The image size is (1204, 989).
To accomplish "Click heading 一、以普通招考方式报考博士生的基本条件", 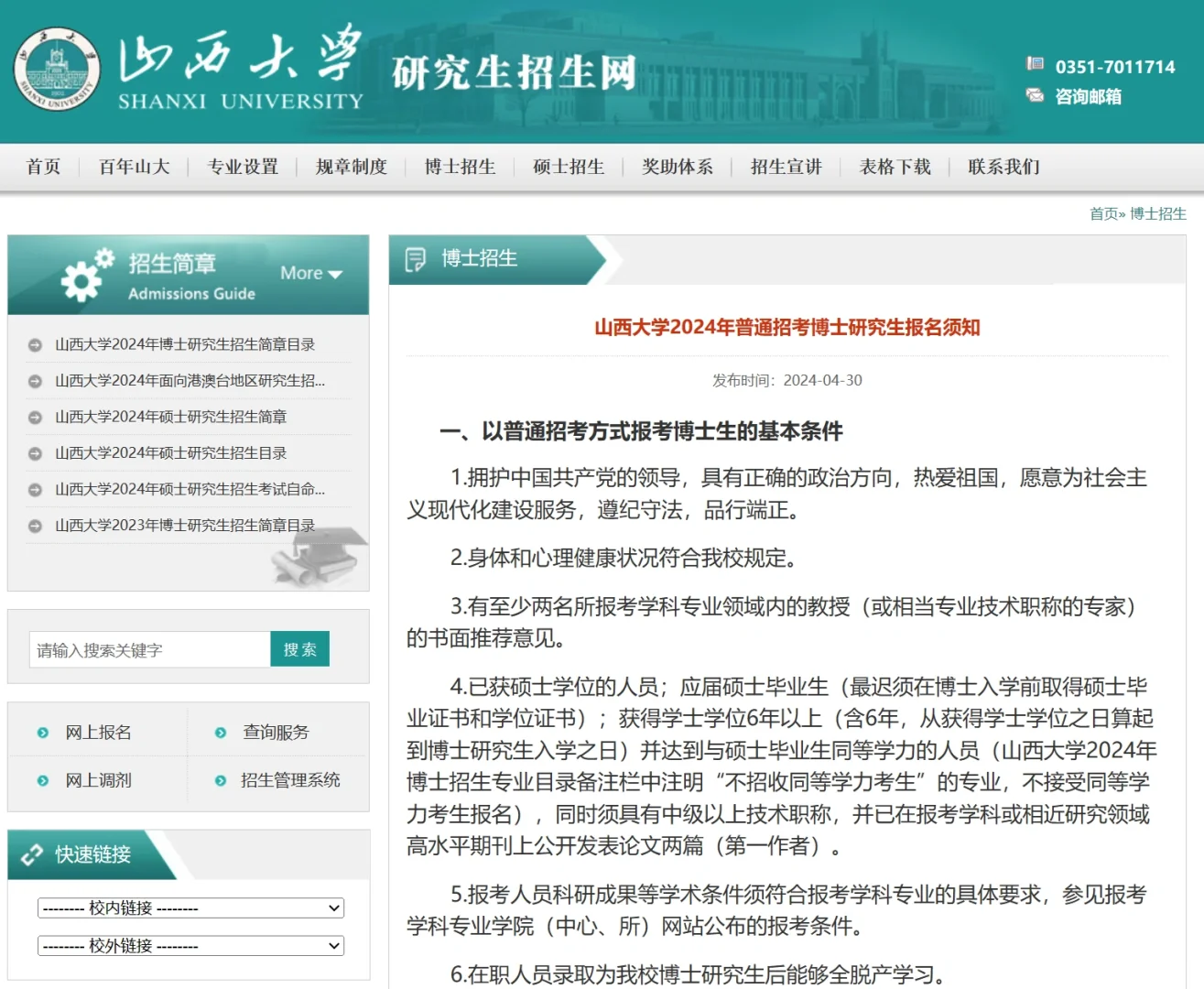I will (x=642, y=431).
